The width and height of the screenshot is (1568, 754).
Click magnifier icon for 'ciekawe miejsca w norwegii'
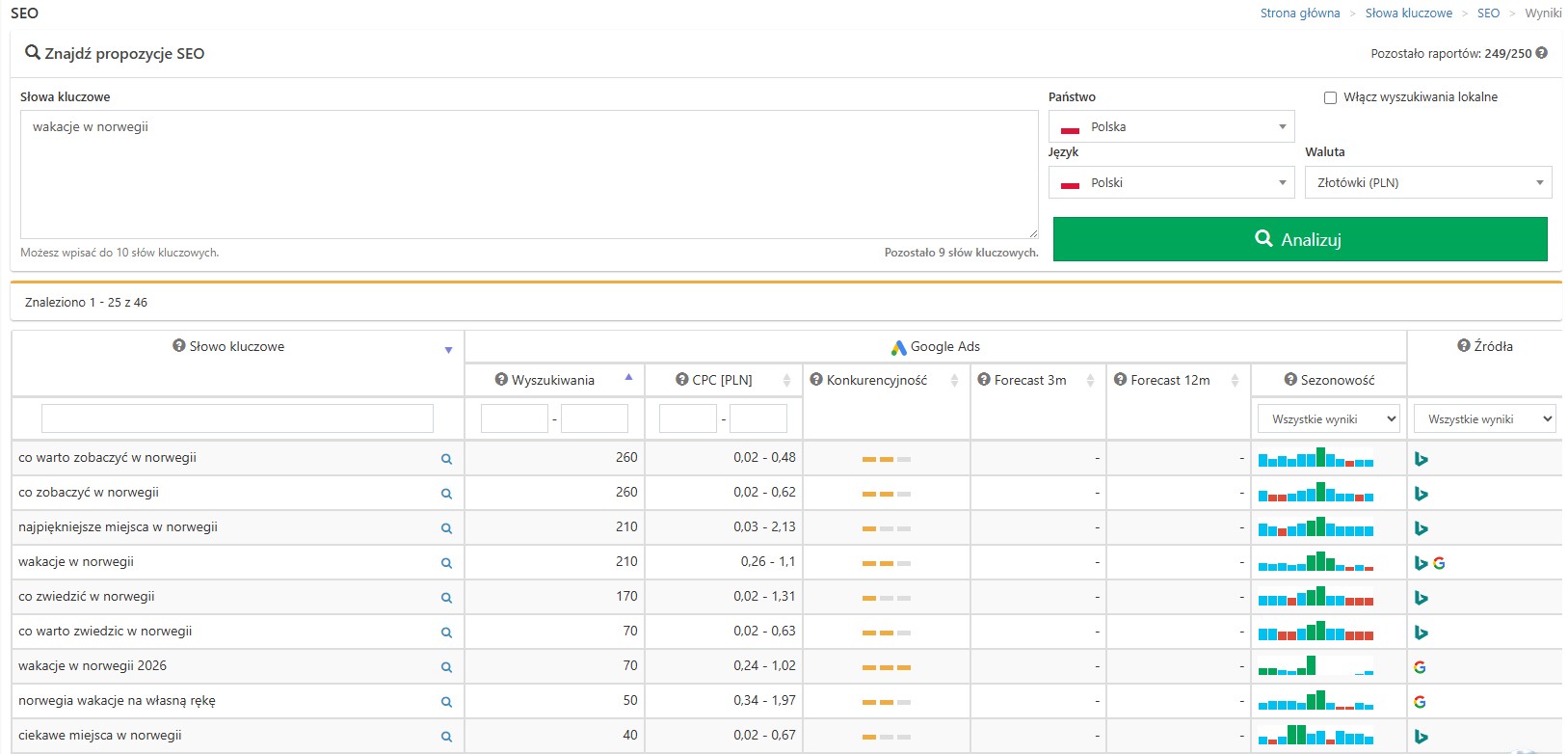[x=446, y=737]
